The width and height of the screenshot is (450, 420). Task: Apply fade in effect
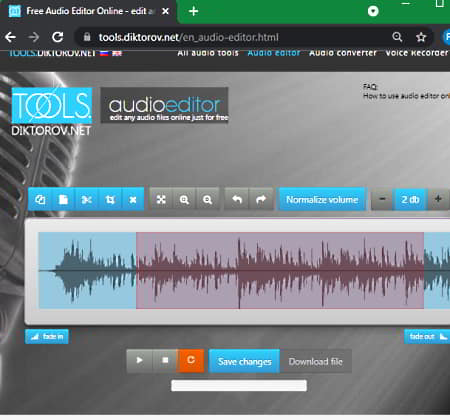[x=47, y=336]
